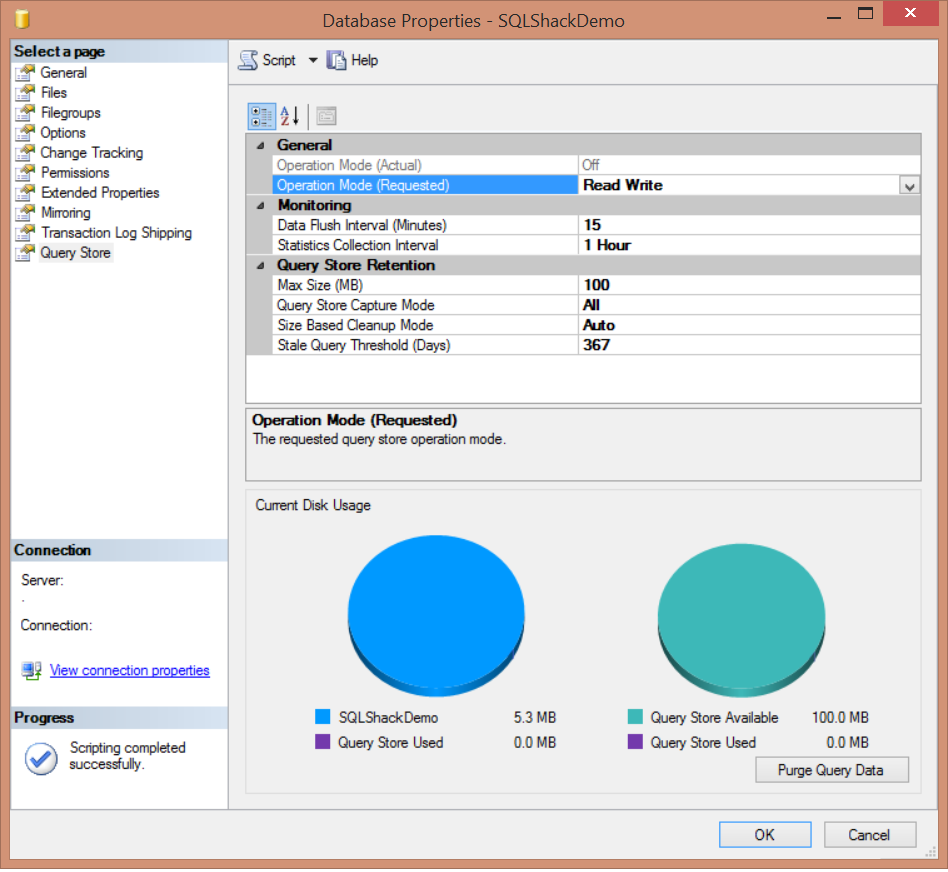The height and width of the screenshot is (872, 948).
Task: Click the Property Pages icon
Action: 326,116
